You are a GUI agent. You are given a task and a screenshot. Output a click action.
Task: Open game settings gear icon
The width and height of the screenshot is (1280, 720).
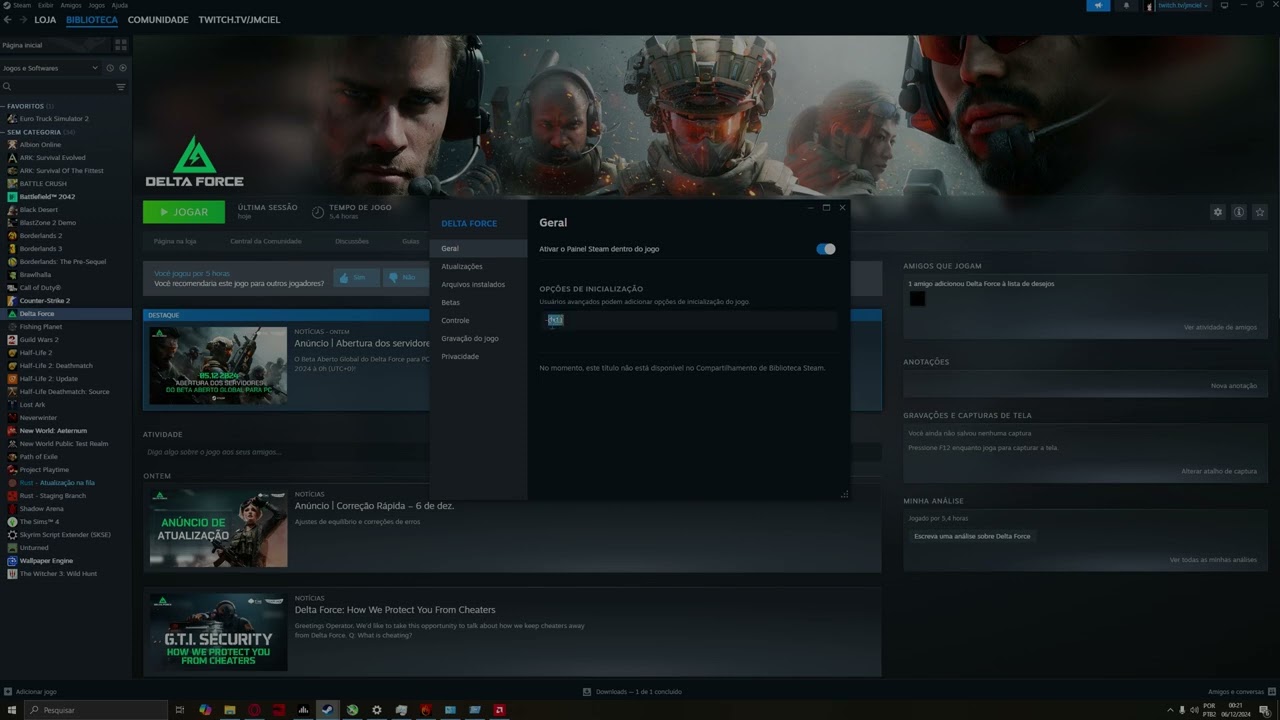pos(1218,212)
